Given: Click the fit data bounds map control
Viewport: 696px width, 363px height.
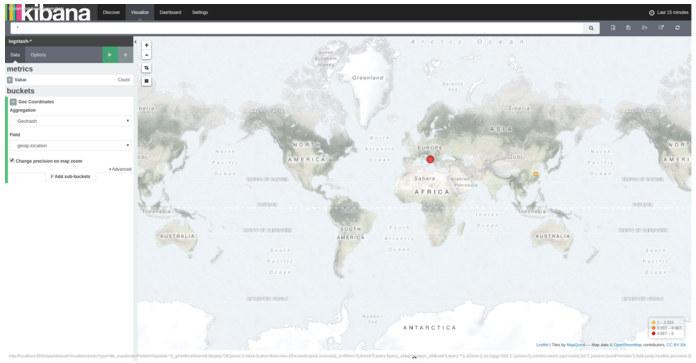Looking at the screenshot, I should click(146, 68).
